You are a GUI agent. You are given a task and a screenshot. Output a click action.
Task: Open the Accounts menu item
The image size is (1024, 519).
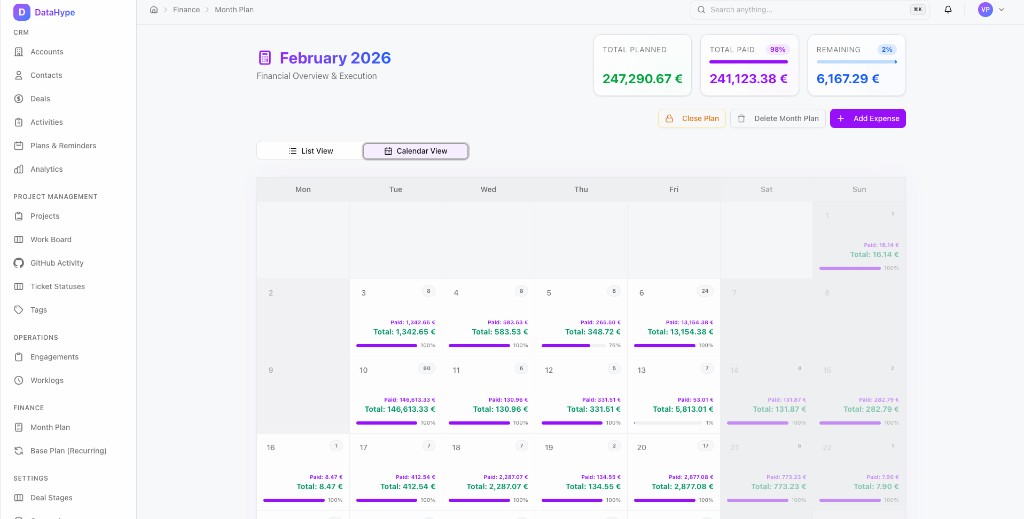[68, 52]
